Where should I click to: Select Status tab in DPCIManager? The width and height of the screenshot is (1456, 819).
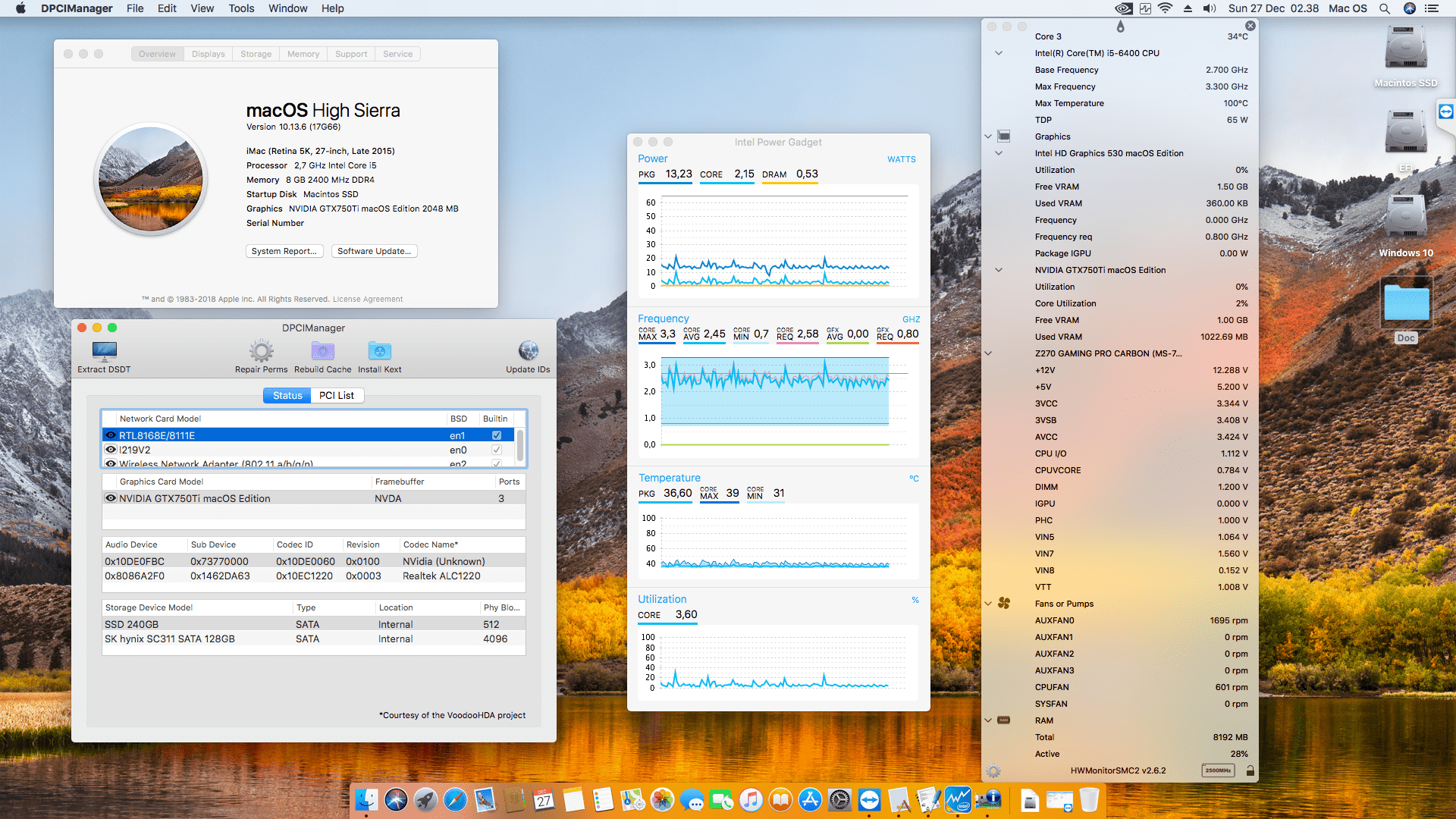point(287,395)
